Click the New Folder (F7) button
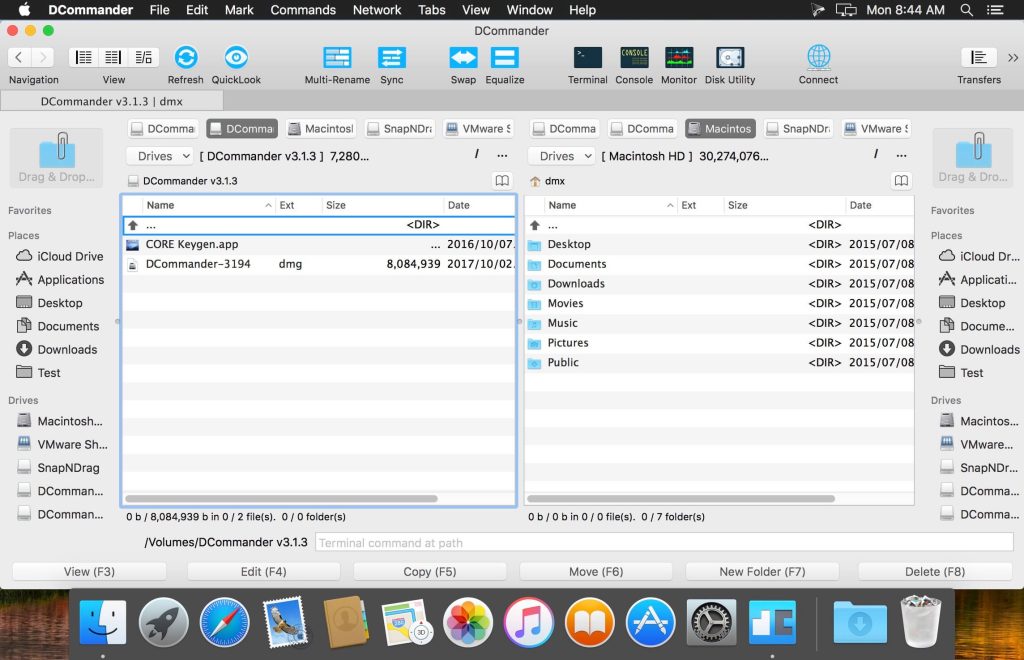Viewport: 1024px width, 660px height. 762,572
